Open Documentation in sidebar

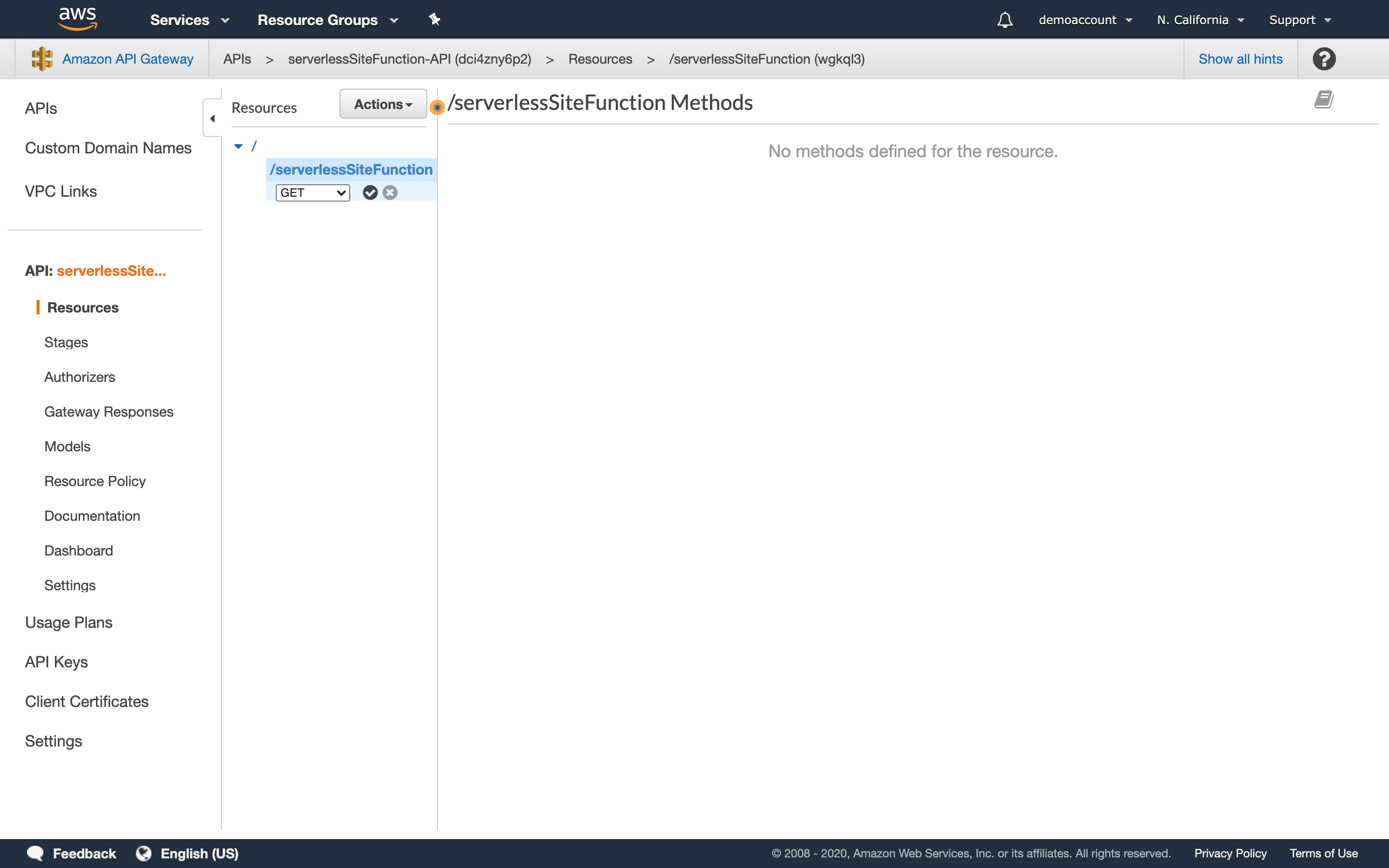[92, 515]
